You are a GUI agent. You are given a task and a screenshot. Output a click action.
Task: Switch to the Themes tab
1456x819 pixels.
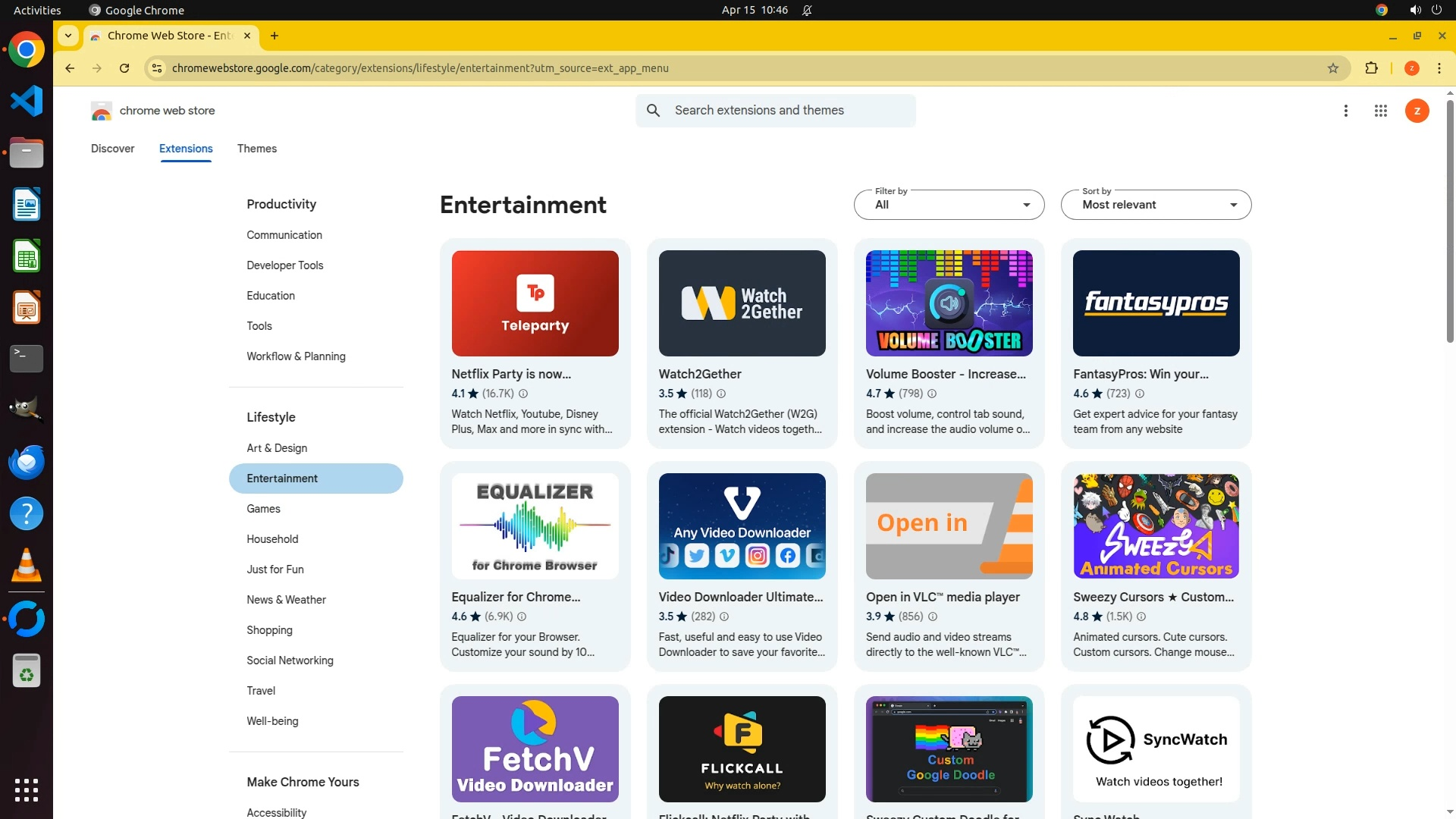pyautogui.click(x=256, y=149)
